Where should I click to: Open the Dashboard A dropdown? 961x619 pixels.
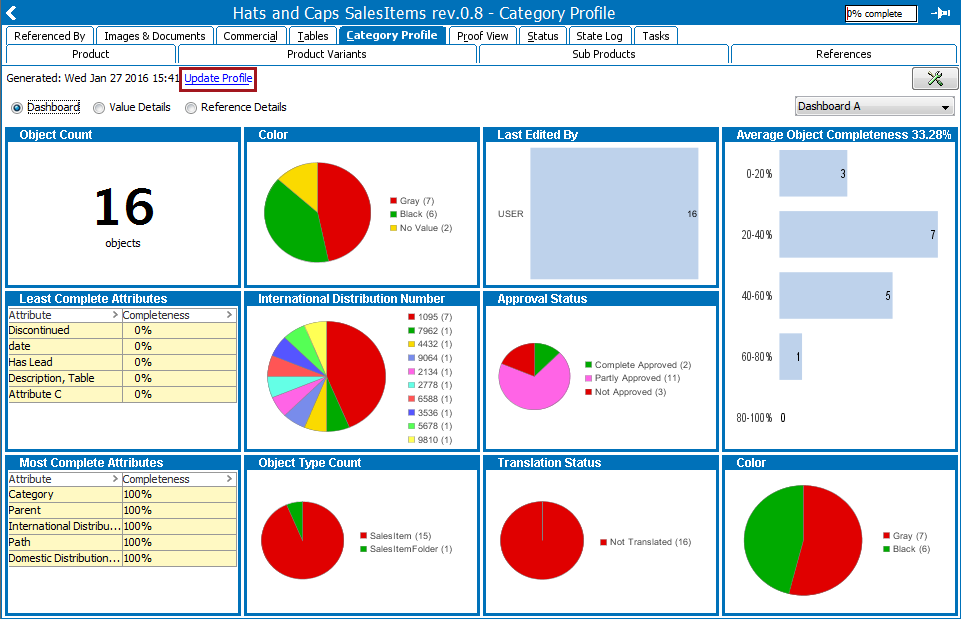875,107
